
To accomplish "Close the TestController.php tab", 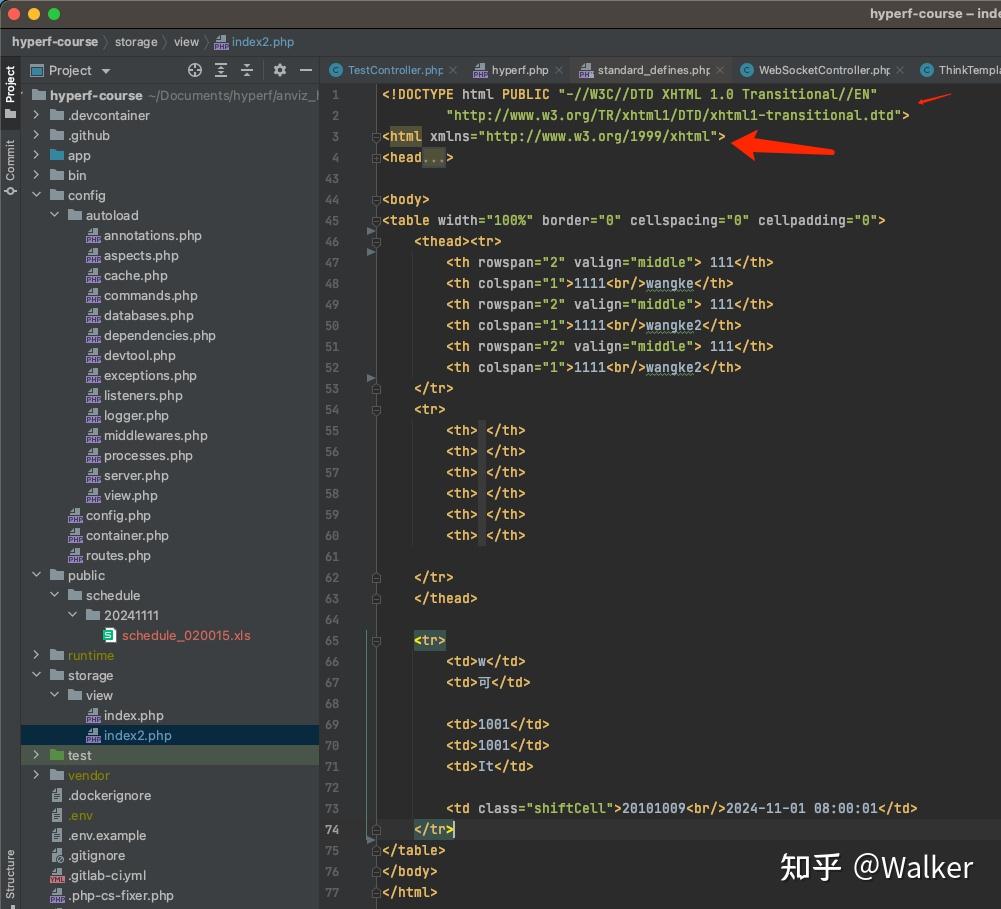I will coord(453,70).
